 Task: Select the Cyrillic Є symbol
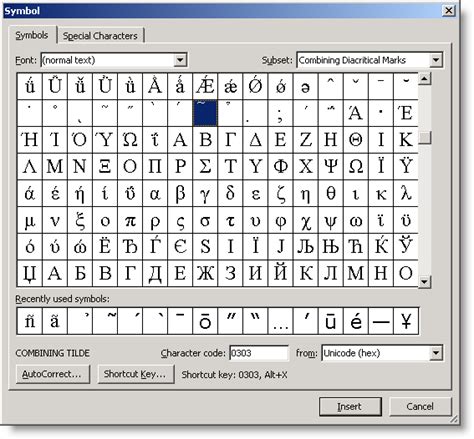point(180,247)
